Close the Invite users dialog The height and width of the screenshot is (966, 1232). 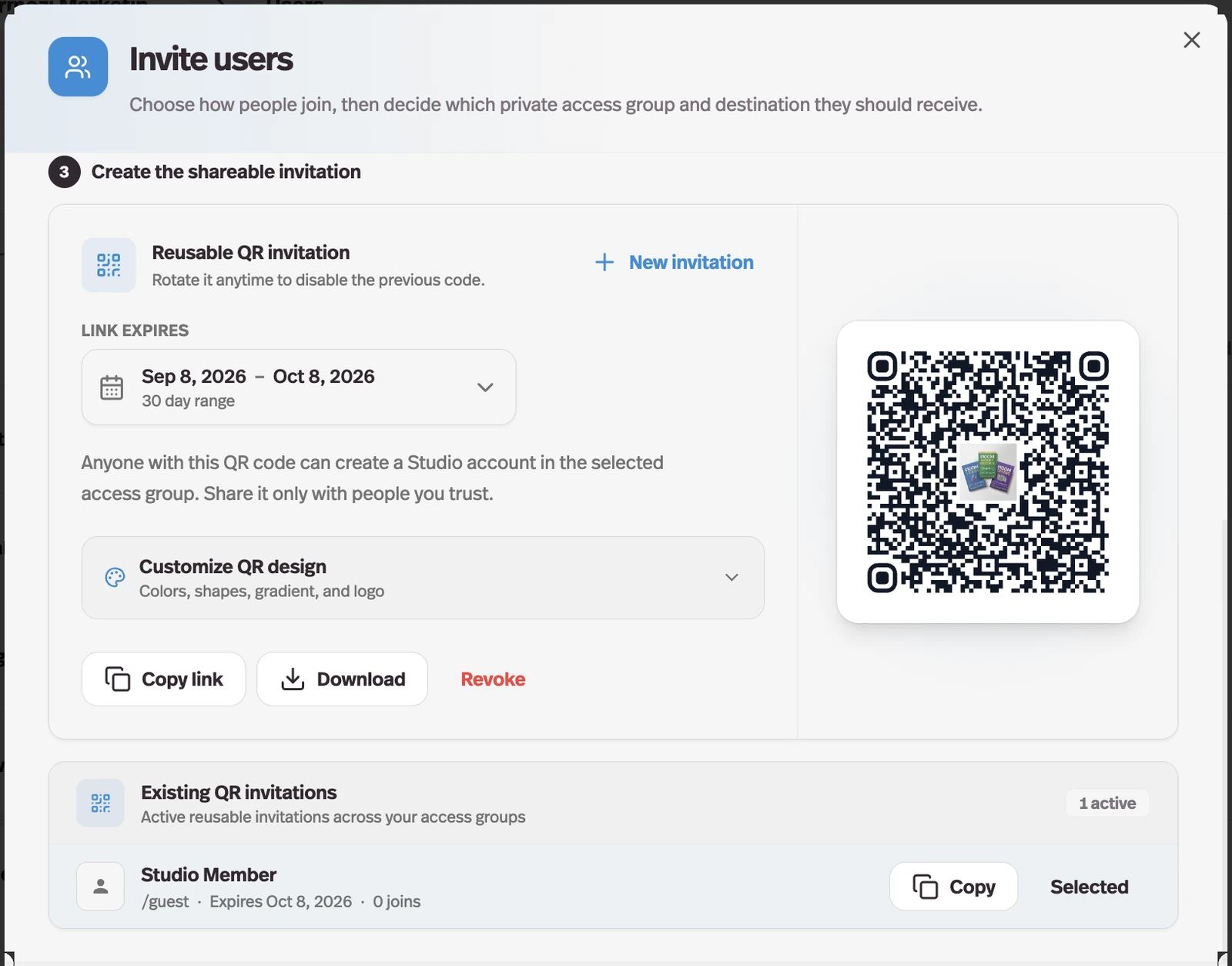click(1191, 40)
